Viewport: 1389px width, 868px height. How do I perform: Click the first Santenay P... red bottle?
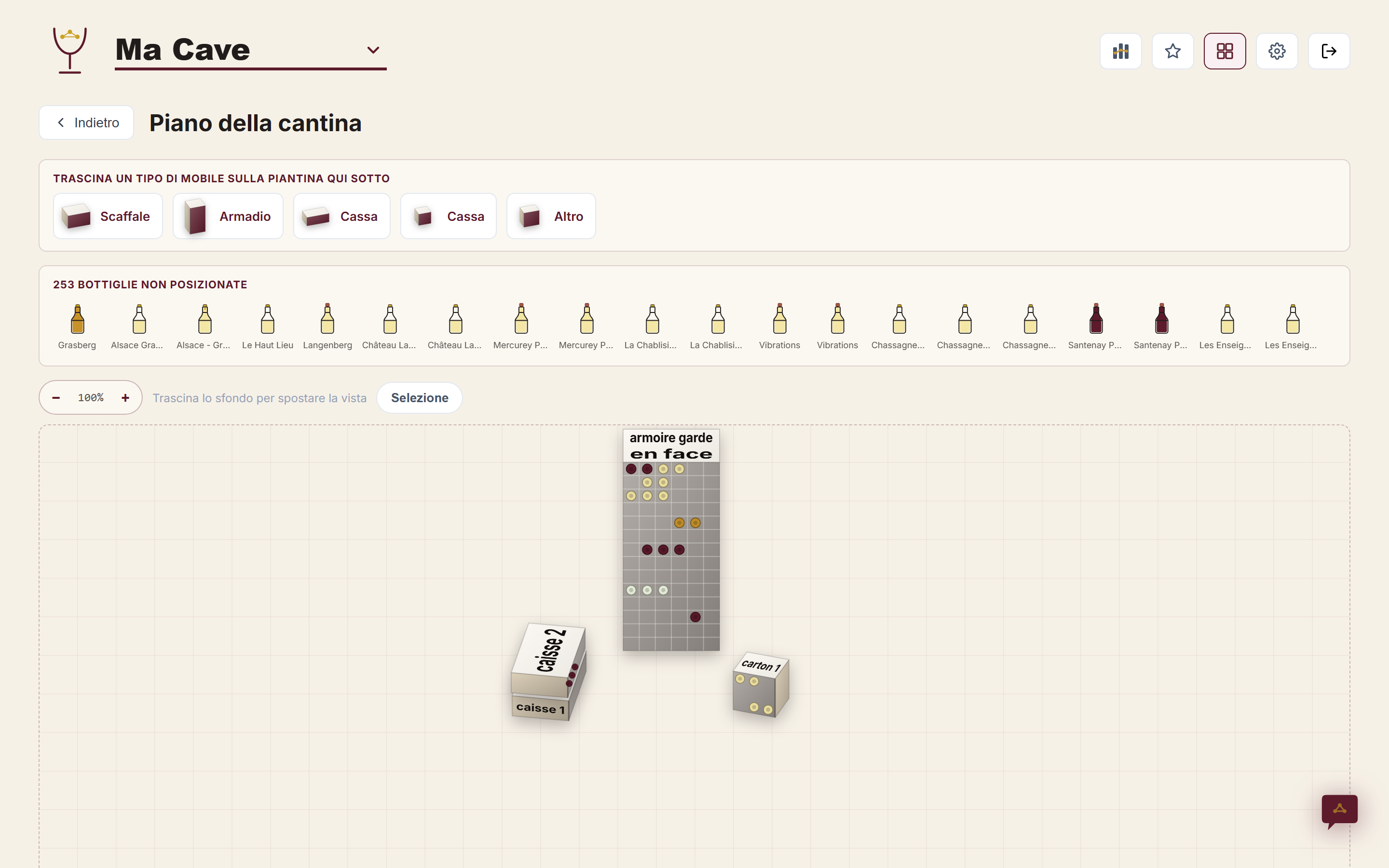pos(1096,326)
